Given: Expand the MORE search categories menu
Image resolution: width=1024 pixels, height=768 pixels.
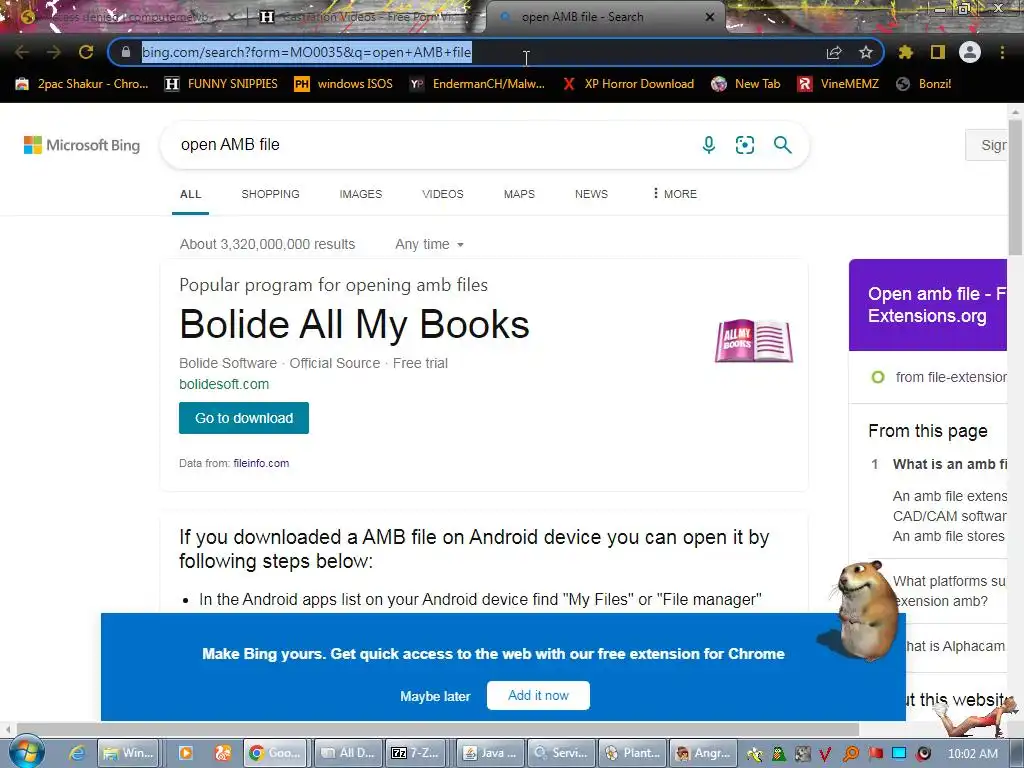Looking at the screenshot, I should pyautogui.click(x=675, y=194).
